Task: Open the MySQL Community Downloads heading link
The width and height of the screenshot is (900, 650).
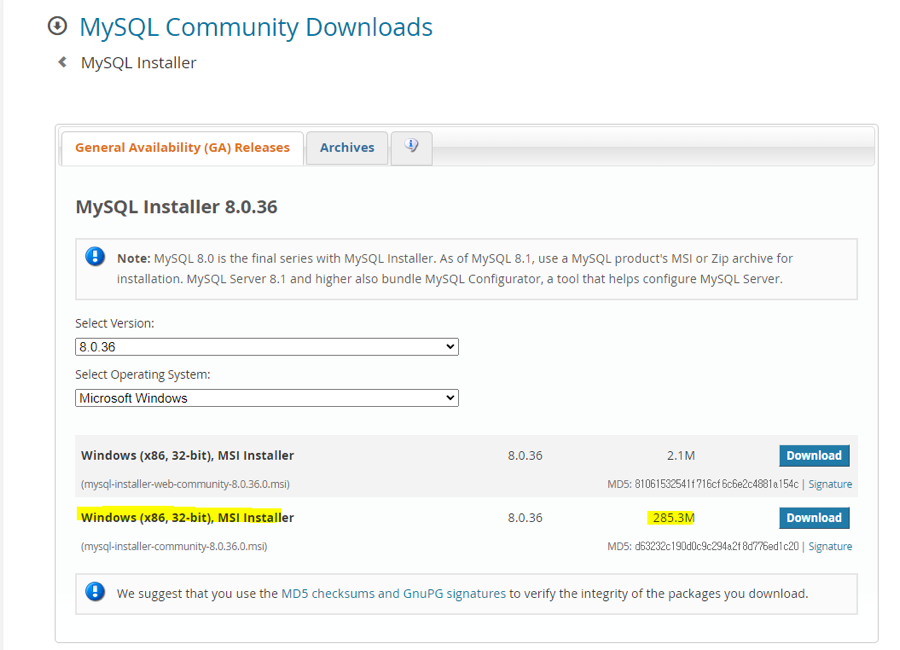Action: (x=256, y=27)
